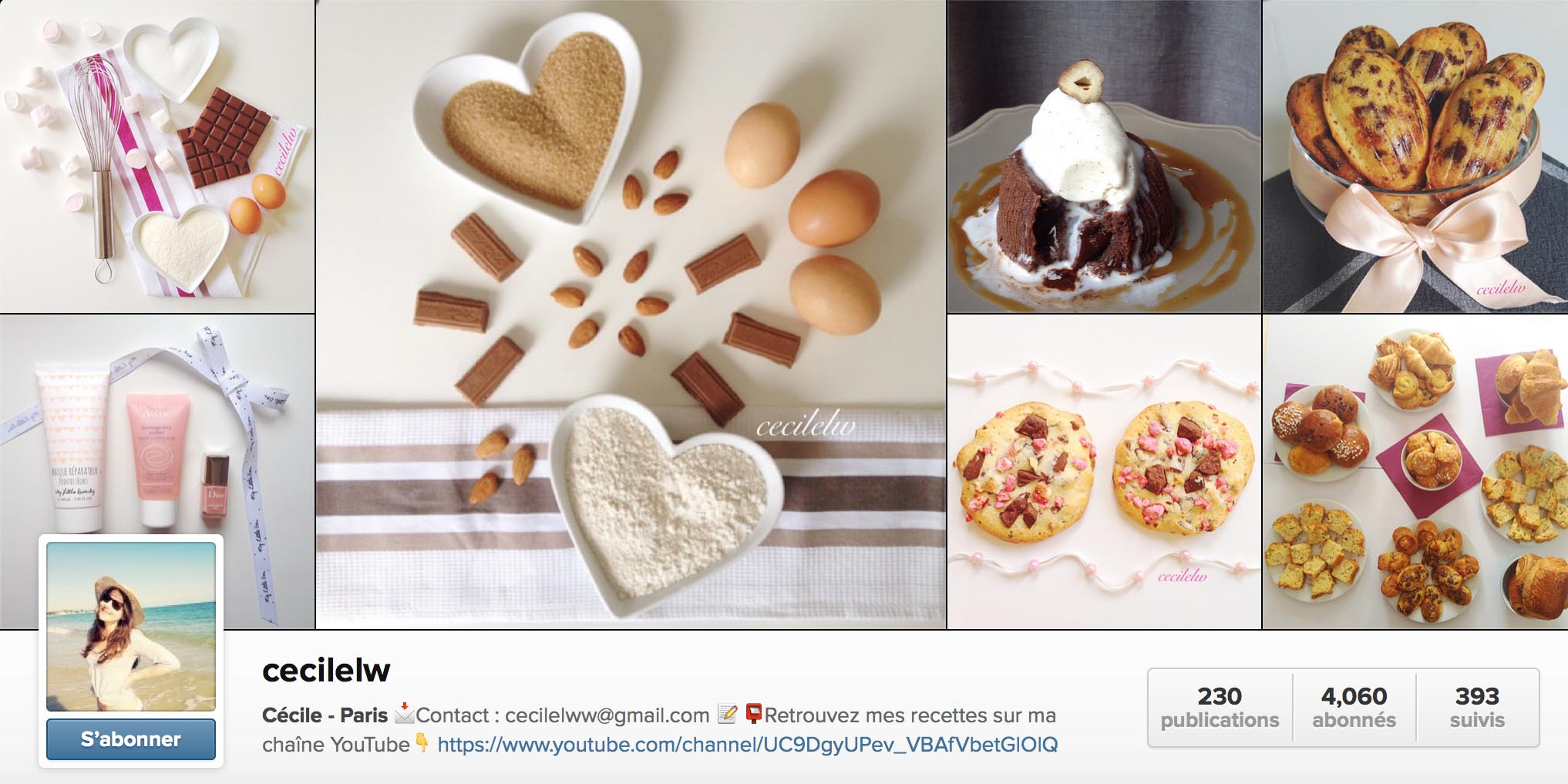1568x784 pixels.
Task: Click the S'abonner follow button
Action: tap(131, 739)
